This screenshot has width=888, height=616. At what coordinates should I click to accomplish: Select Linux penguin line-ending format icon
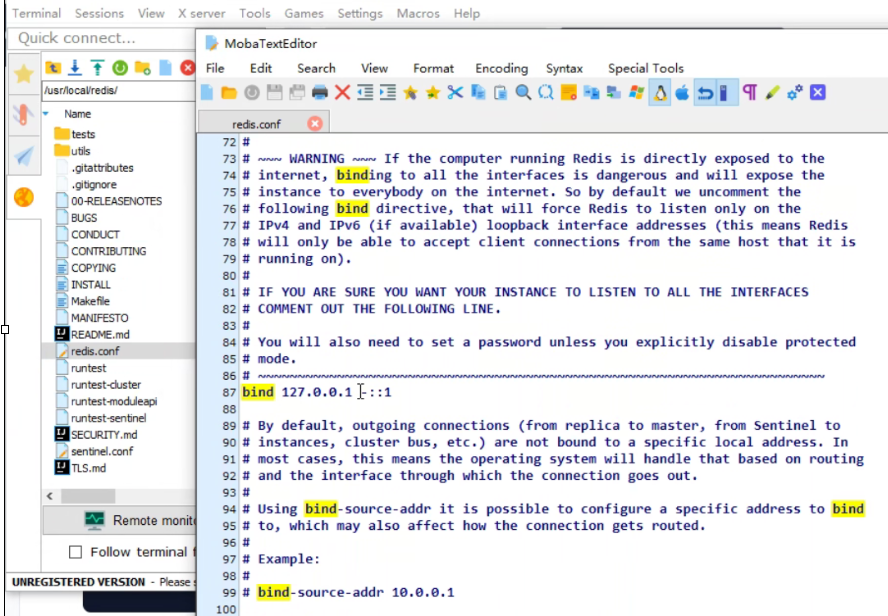point(660,92)
